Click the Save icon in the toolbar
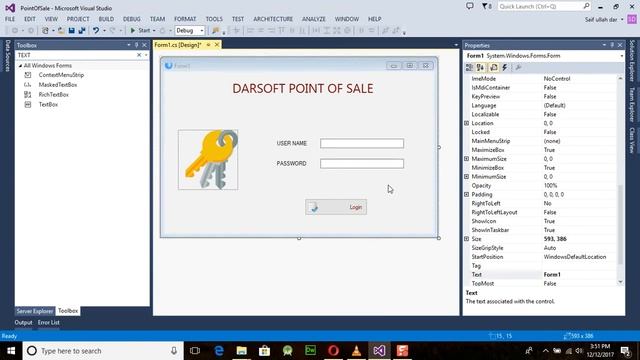 (71, 31)
